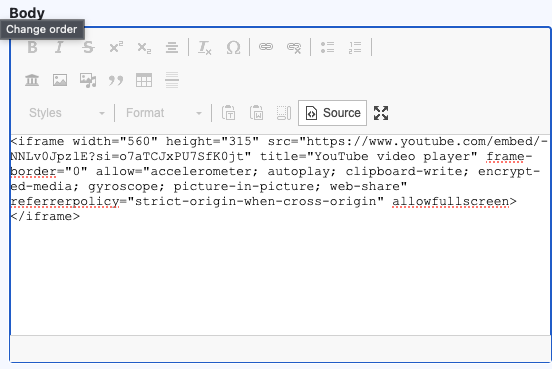Click the "referrerpolicy" attribute text
The image size is (554, 369).
(65, 201)
